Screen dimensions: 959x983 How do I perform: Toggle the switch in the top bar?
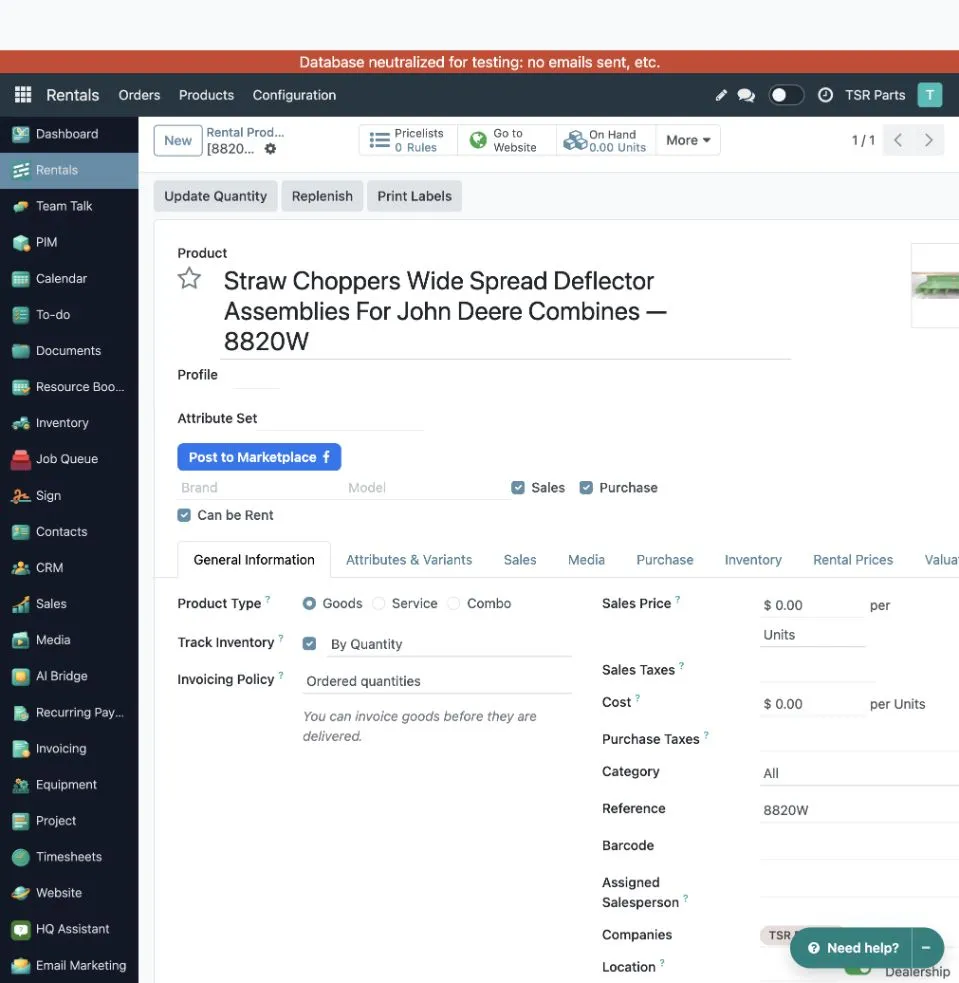click(786, 95)
